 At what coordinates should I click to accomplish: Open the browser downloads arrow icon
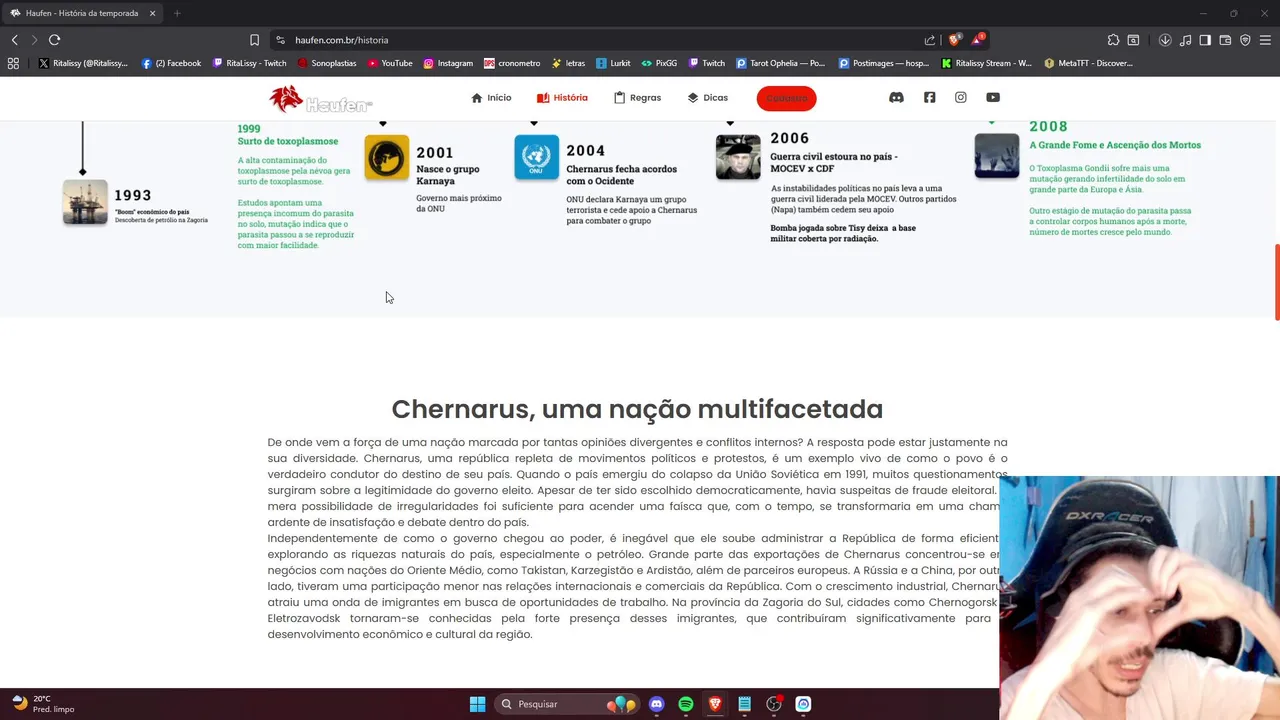(1165, 40)
